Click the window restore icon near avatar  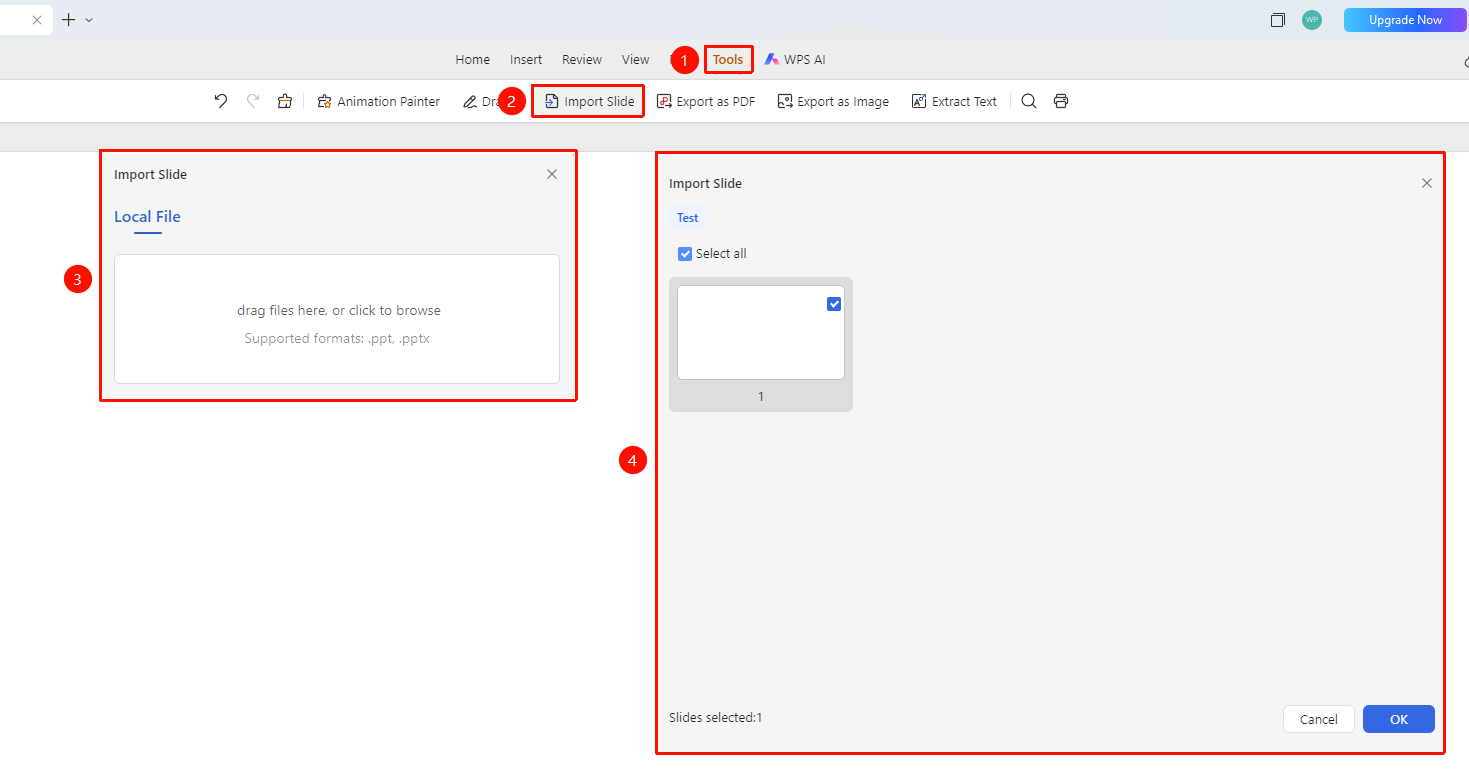[1277, 20]
